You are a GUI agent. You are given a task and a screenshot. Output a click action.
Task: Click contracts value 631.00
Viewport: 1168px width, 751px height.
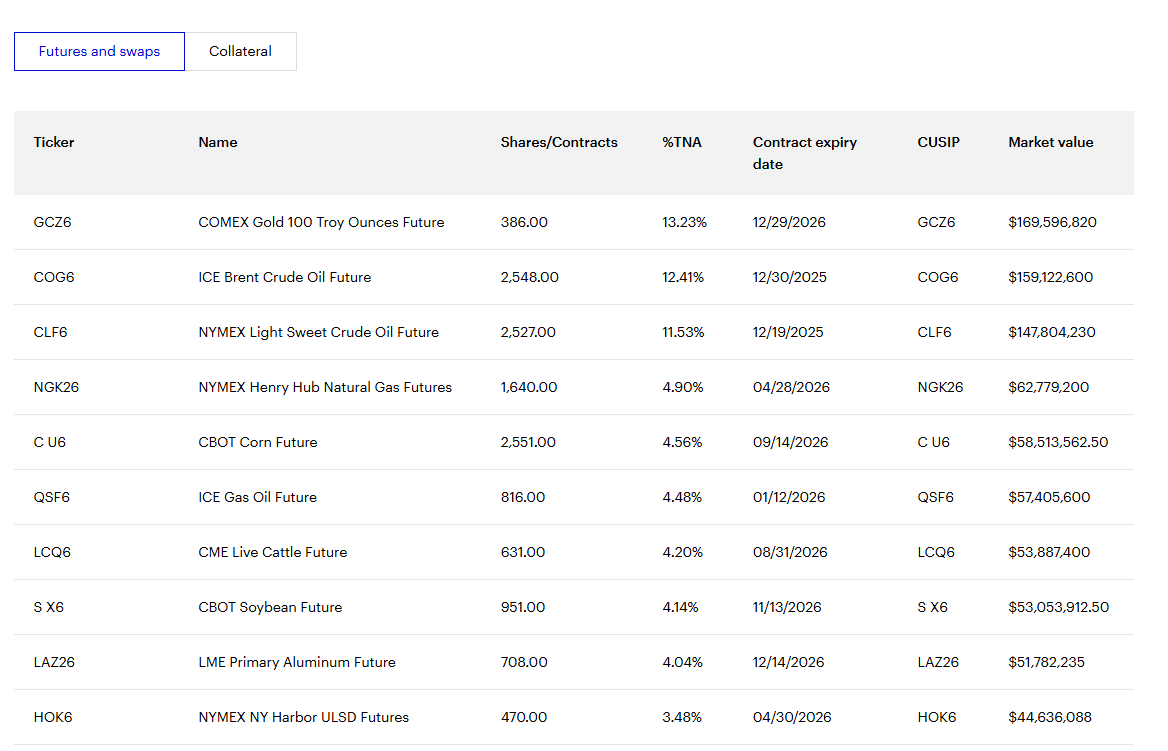pyautogui.click(x=523, y=553)
